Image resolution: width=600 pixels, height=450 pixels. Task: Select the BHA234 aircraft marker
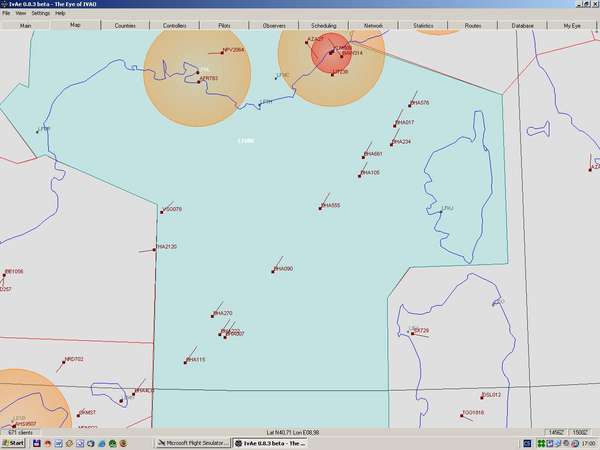pyautogui.click(x=391, y=145)
